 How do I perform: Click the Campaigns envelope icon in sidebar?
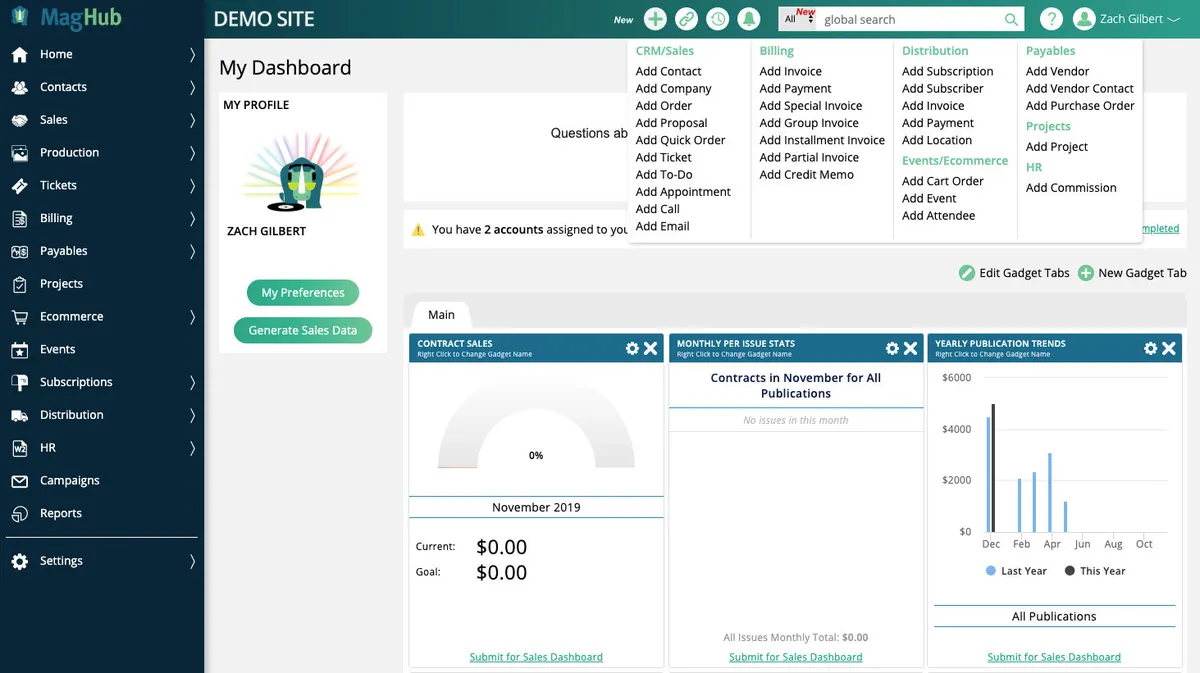click(19, 481)
